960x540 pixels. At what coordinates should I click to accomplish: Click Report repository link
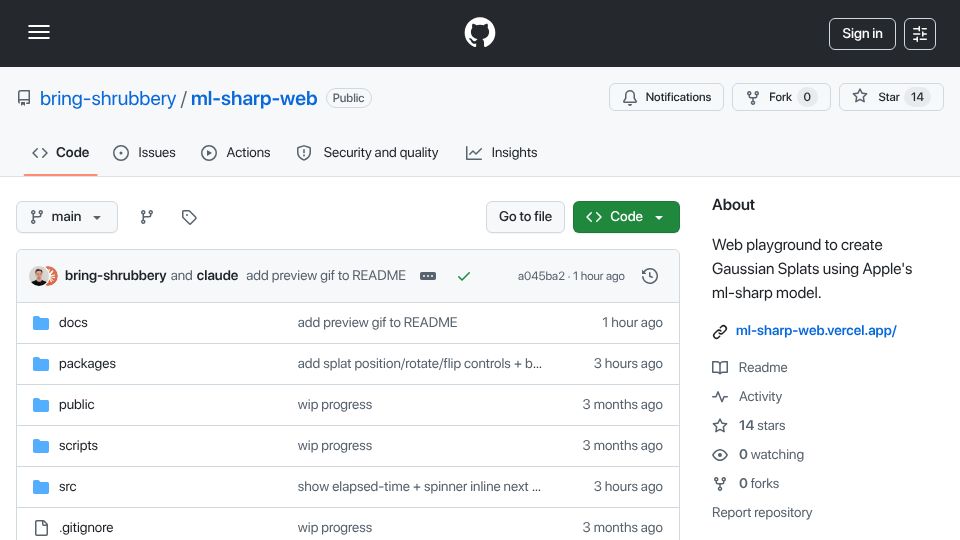point(762,512)
